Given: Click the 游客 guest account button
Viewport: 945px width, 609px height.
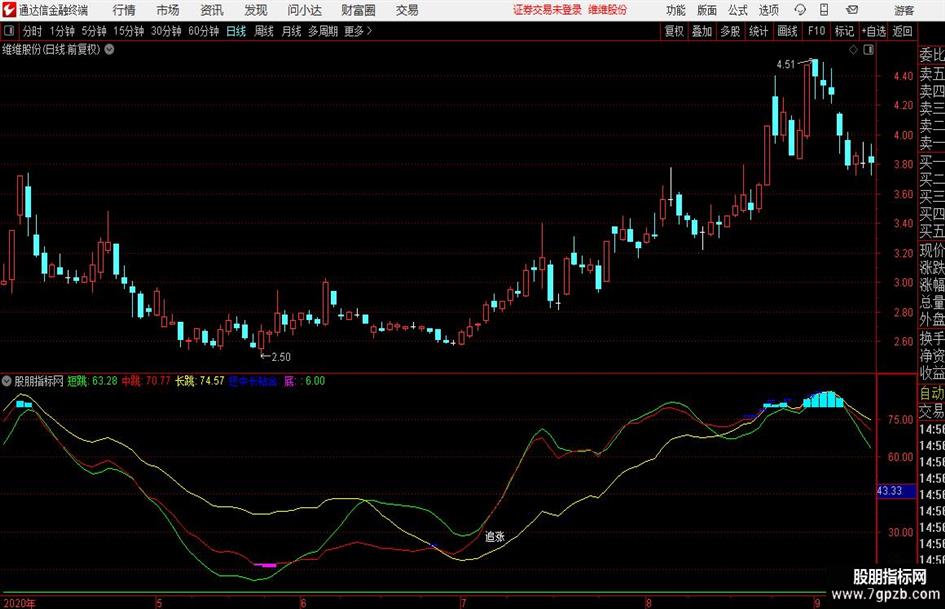Looking at the screenshot, I should pyautogui.click(x=904, y=10).
